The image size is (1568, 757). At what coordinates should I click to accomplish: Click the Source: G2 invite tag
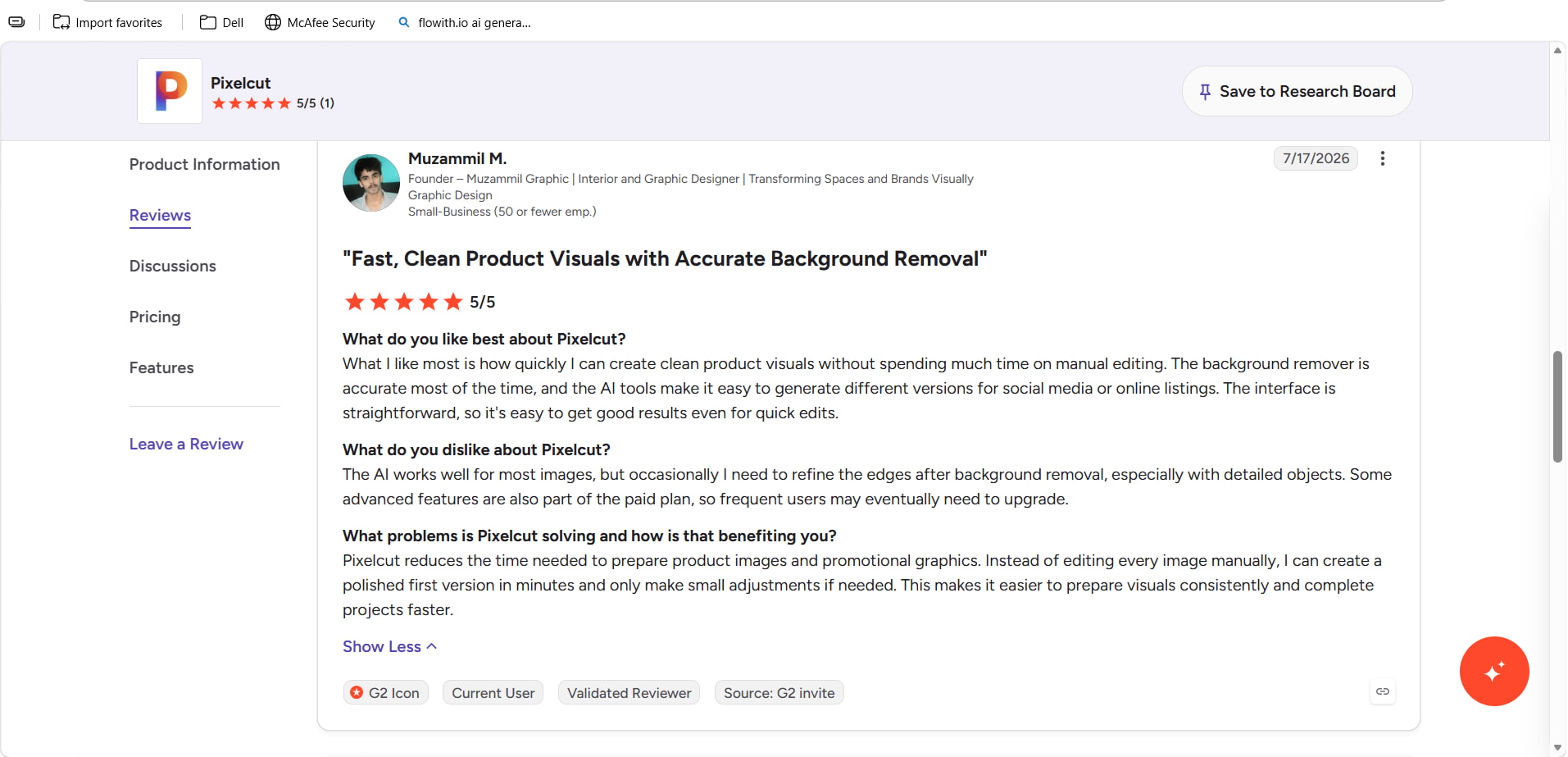click(x=779, y=693)
